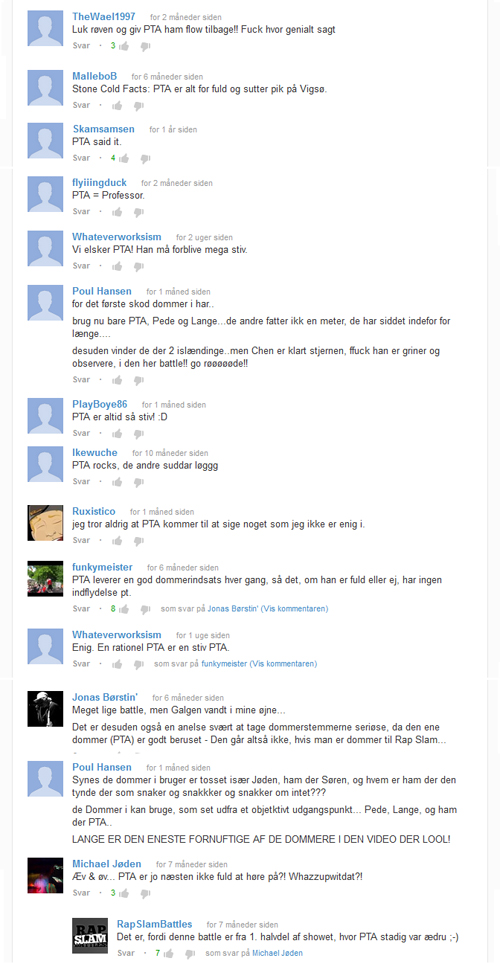
Task: Like RapSlamBattles' reply with 7 likes
Action: click(169, 954)
